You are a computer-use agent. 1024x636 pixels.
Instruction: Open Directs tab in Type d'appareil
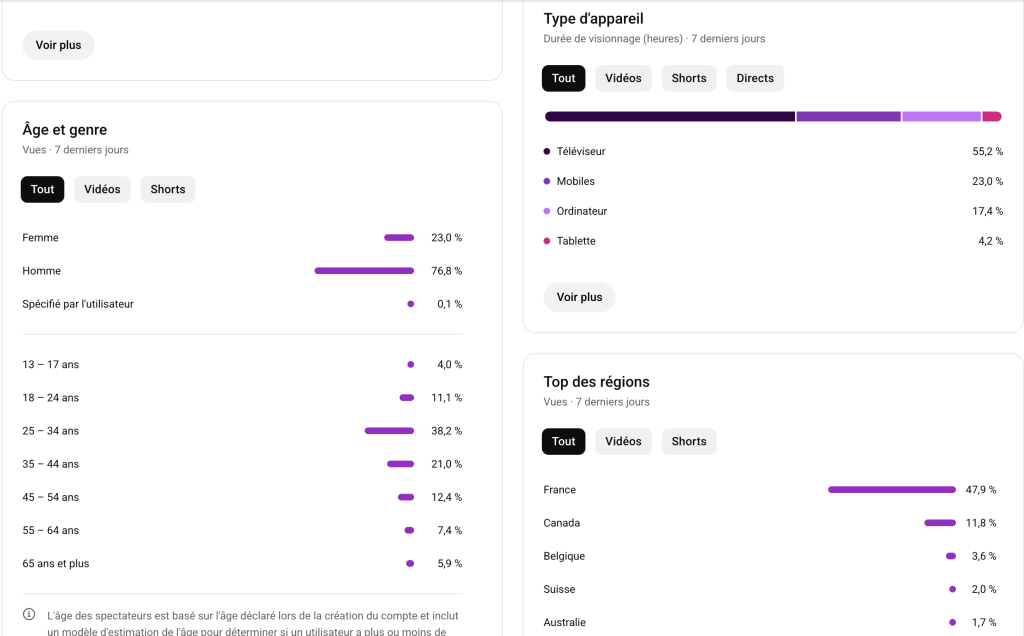point(755,78)
